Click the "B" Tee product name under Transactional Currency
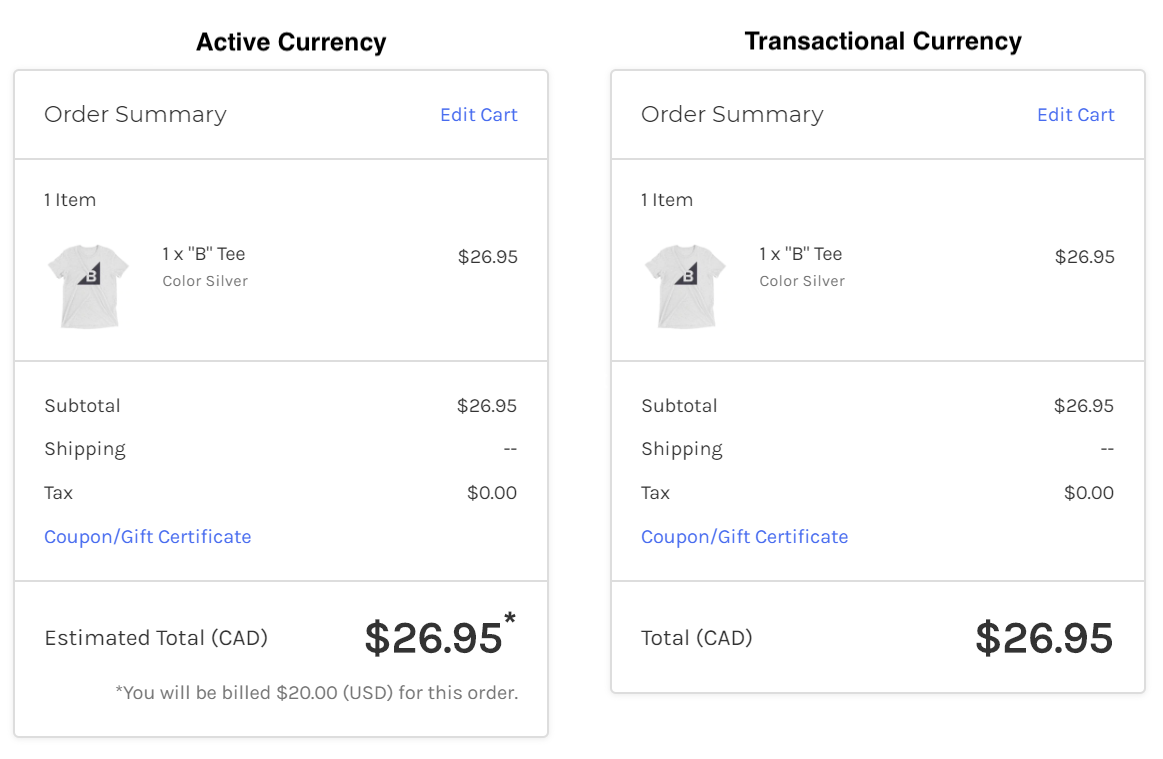The image size is (1163, 759). [x=801, y=254]
